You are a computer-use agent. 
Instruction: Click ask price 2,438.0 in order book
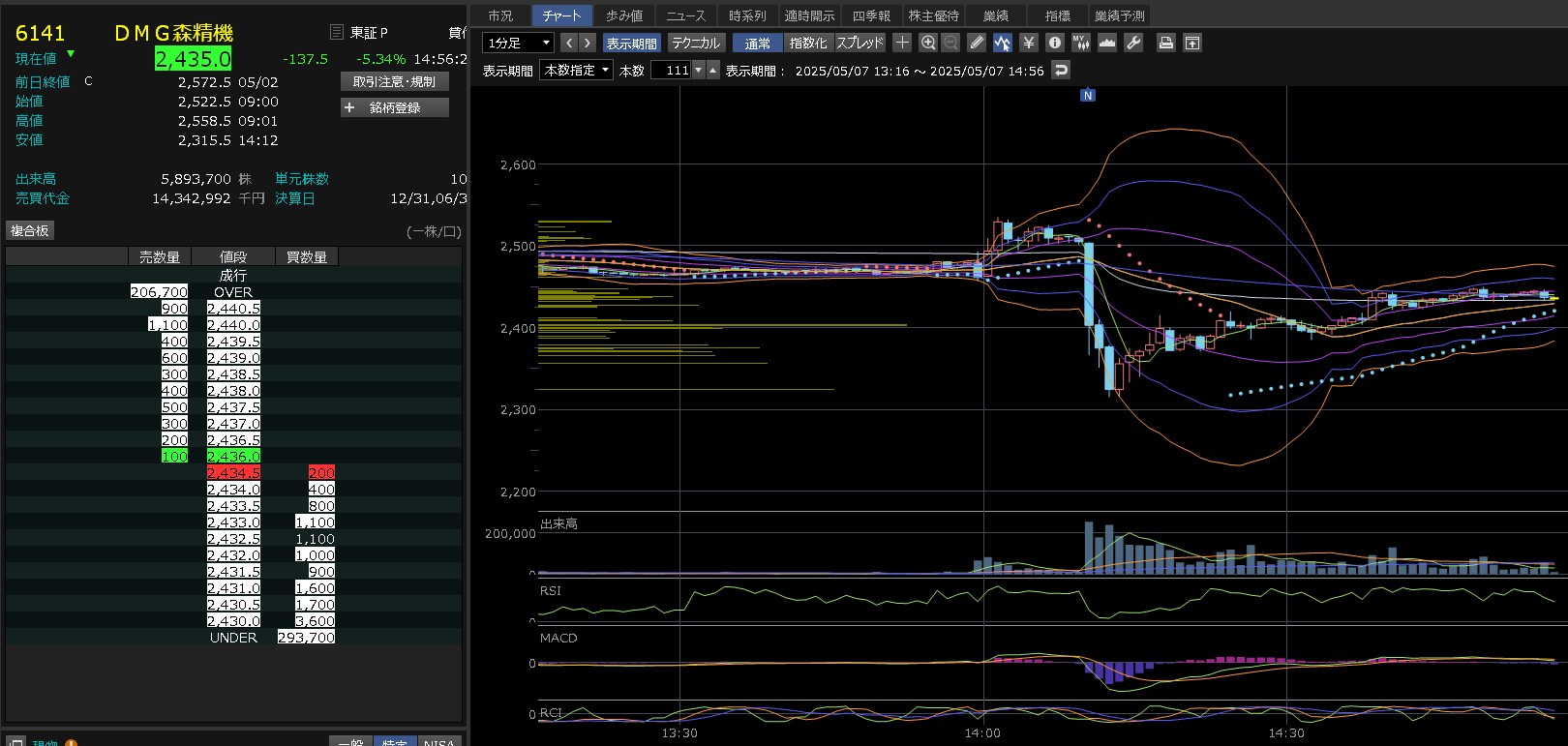(x=233, y=390)
